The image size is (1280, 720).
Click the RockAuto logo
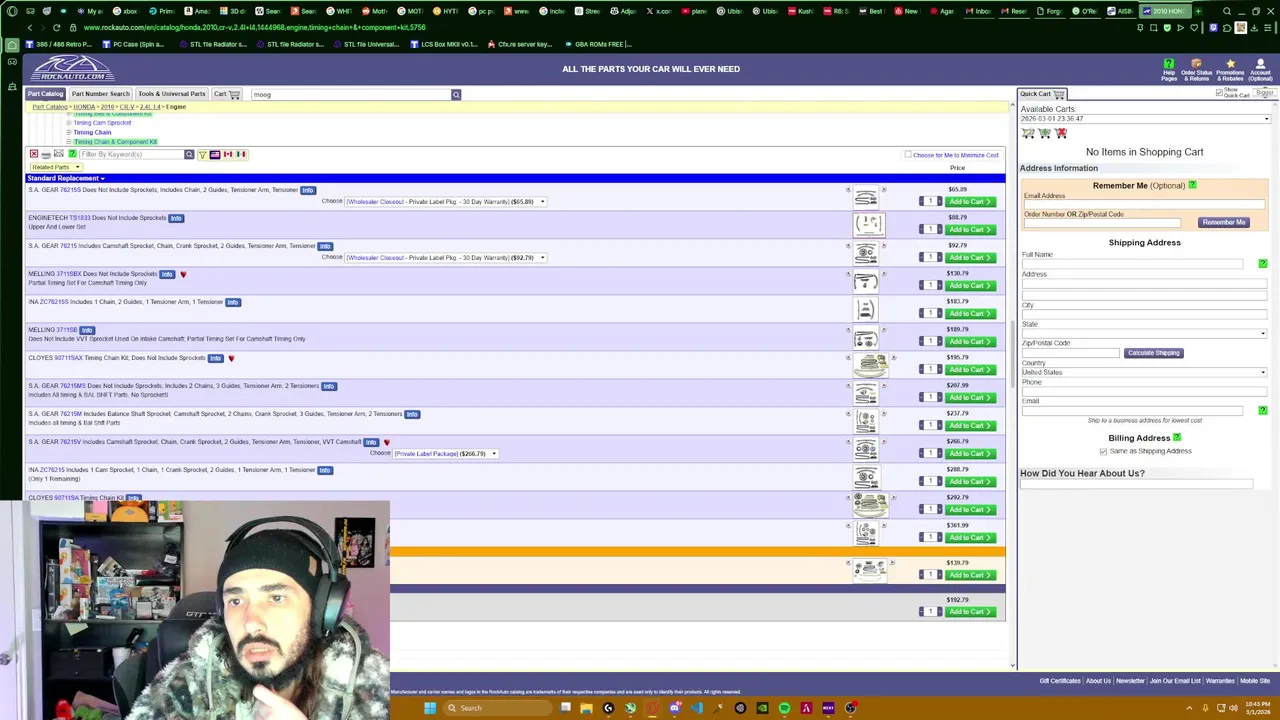pyautogui.click(x=72, y=69)
